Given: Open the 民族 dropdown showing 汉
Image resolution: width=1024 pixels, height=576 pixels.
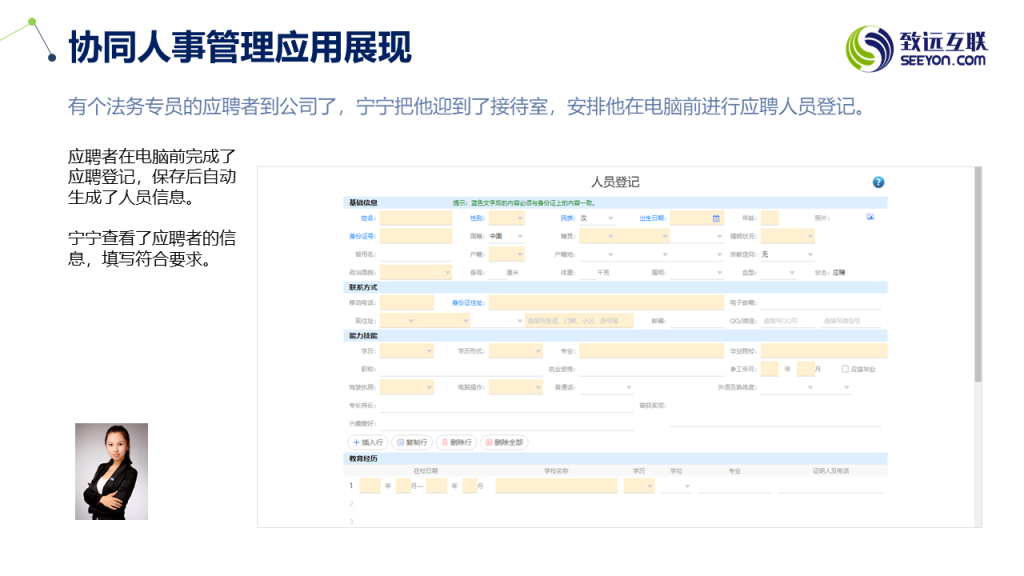Looking at the screenshot, I should (x=597, y=218).
